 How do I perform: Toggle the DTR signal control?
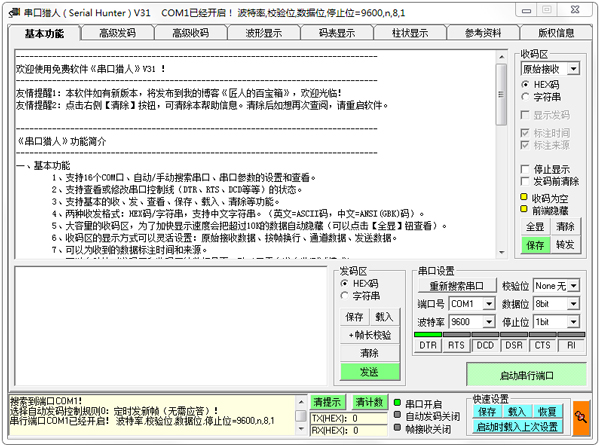[x=428, y=345]
